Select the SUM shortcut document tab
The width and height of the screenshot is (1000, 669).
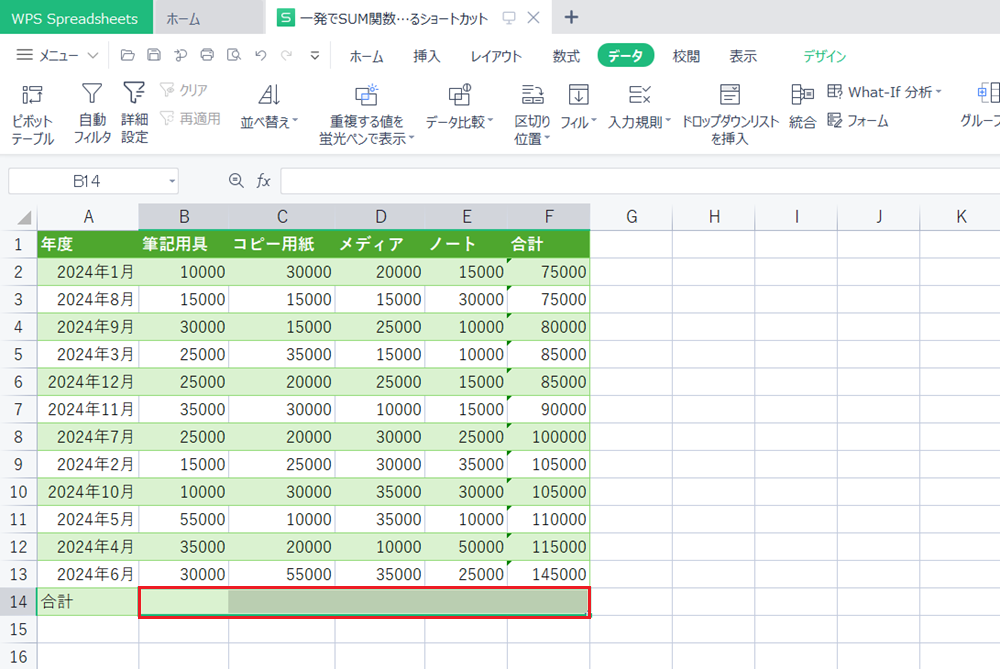[393, 18]
